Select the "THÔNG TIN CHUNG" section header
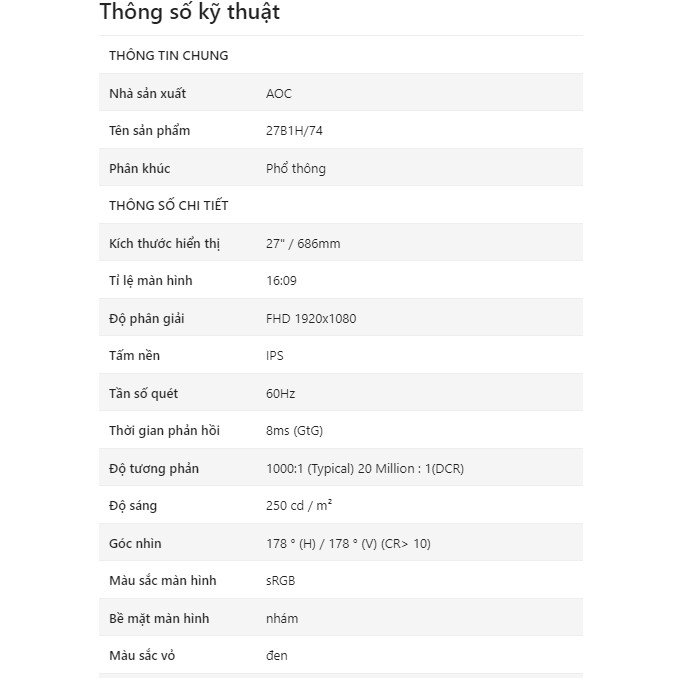This screenshot has width=681, height=681. (168, 55)
